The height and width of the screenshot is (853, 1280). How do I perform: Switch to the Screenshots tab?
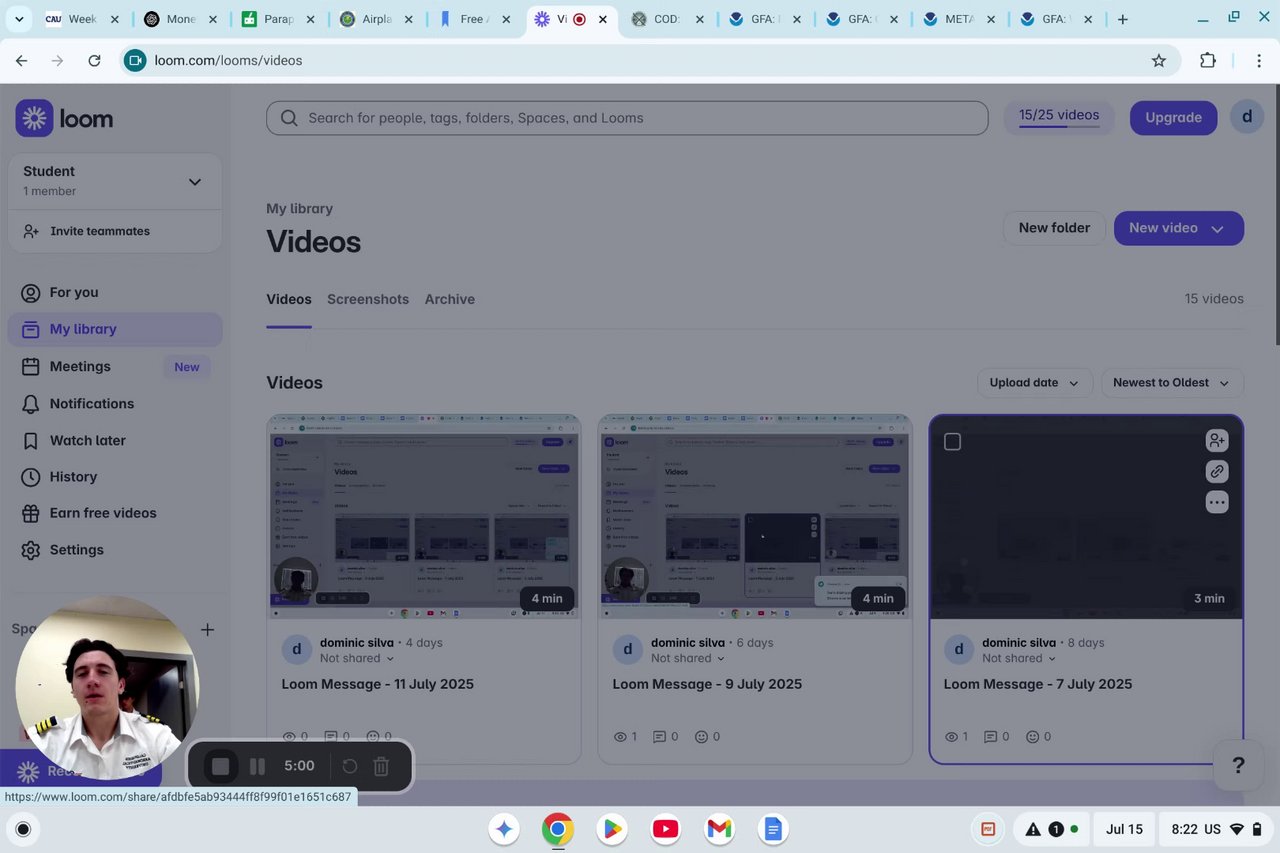click(368, 299)
